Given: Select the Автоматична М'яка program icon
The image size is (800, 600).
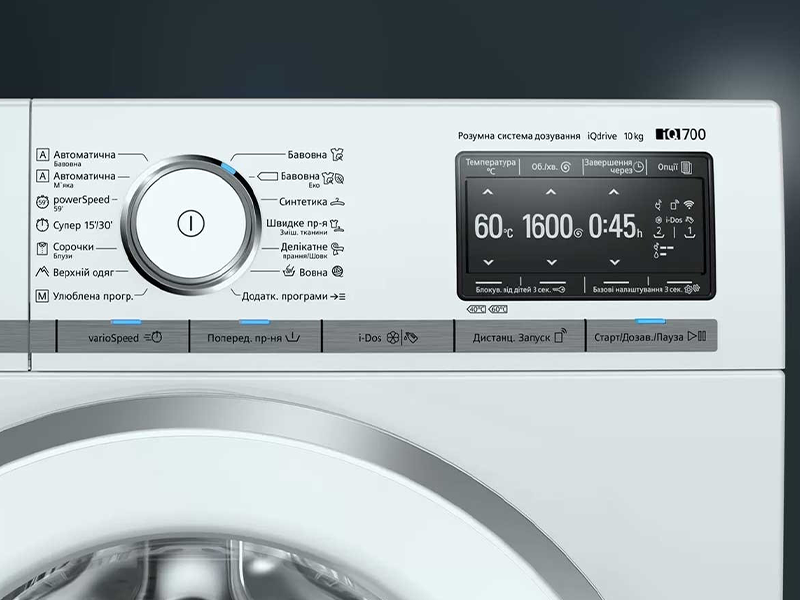Looking at the screenshot, I should (x=43, y=176).
